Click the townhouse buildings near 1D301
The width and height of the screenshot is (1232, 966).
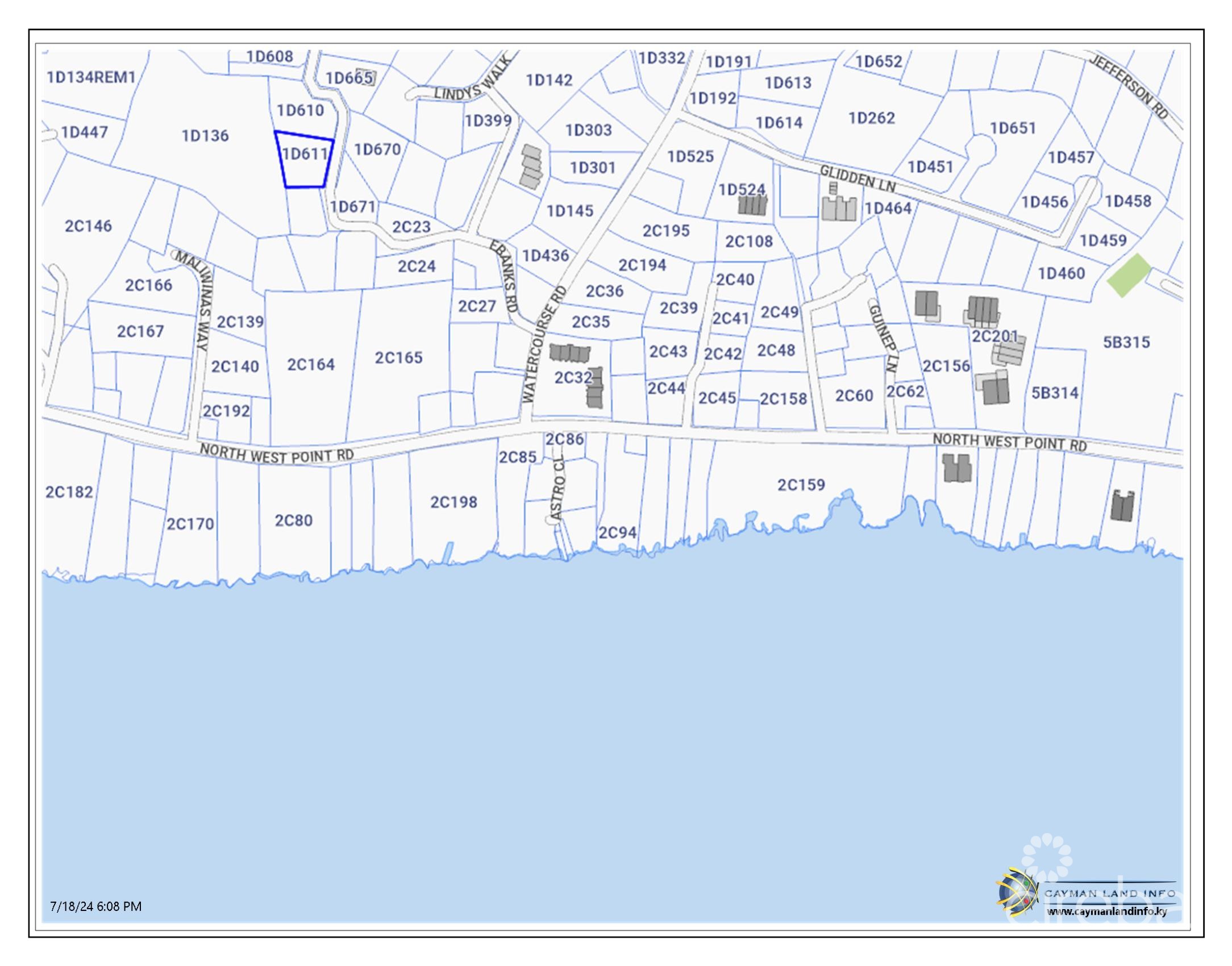pos(532,166)
